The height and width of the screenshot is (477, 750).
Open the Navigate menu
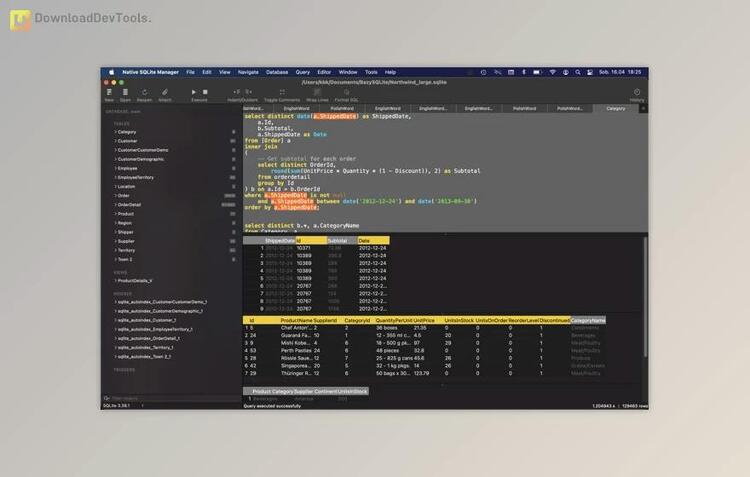point(248,72)
